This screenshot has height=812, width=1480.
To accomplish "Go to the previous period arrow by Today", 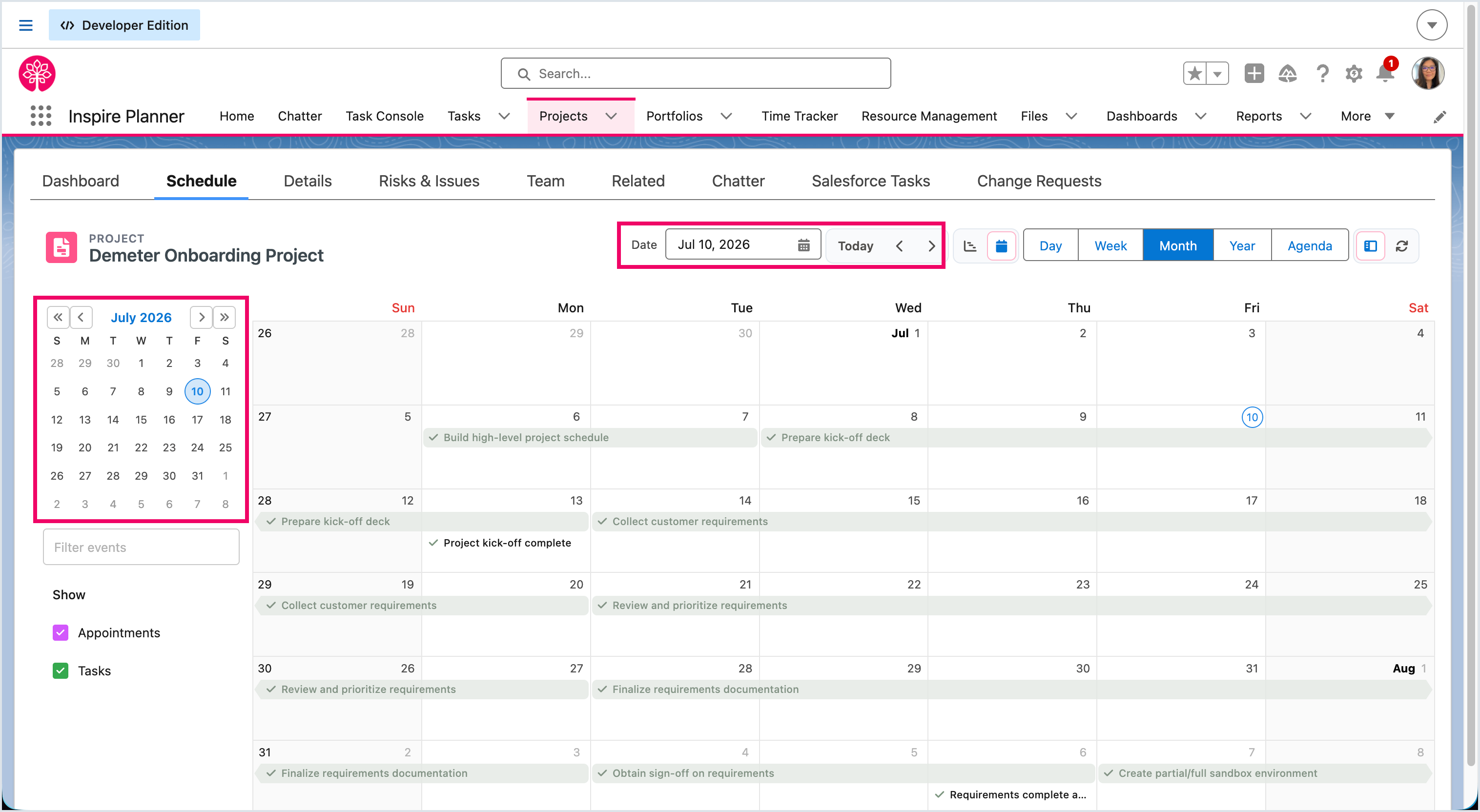I will [899, 246].
